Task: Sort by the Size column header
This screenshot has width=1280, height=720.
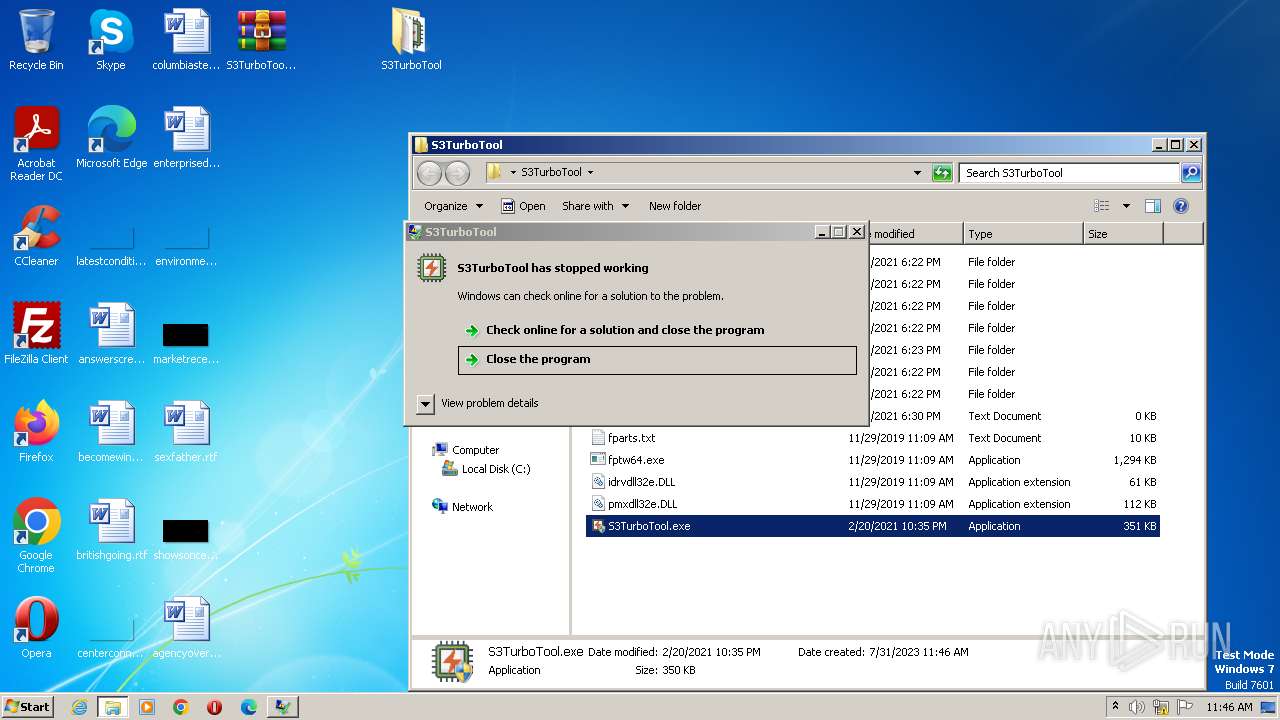Action: [1122, 234]
